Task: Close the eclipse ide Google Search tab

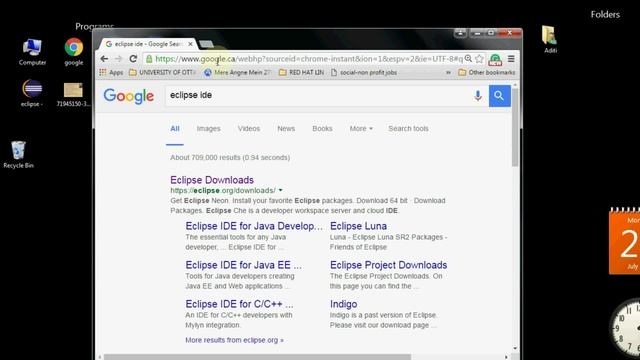Action: [190, 44]
